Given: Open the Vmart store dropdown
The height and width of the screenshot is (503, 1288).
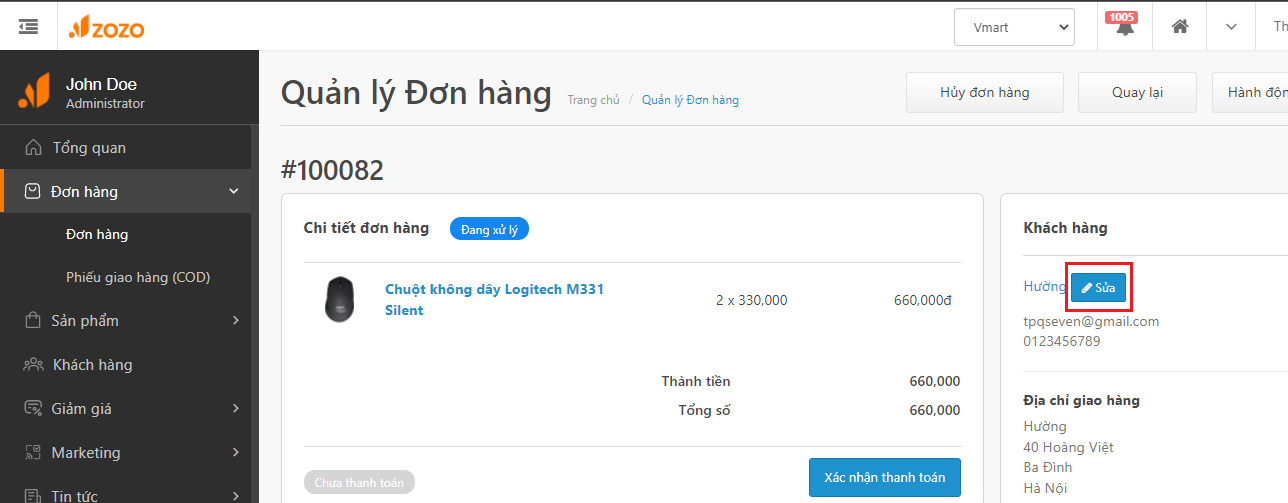Looking at the screenshot, I should tap(1014, 28).
